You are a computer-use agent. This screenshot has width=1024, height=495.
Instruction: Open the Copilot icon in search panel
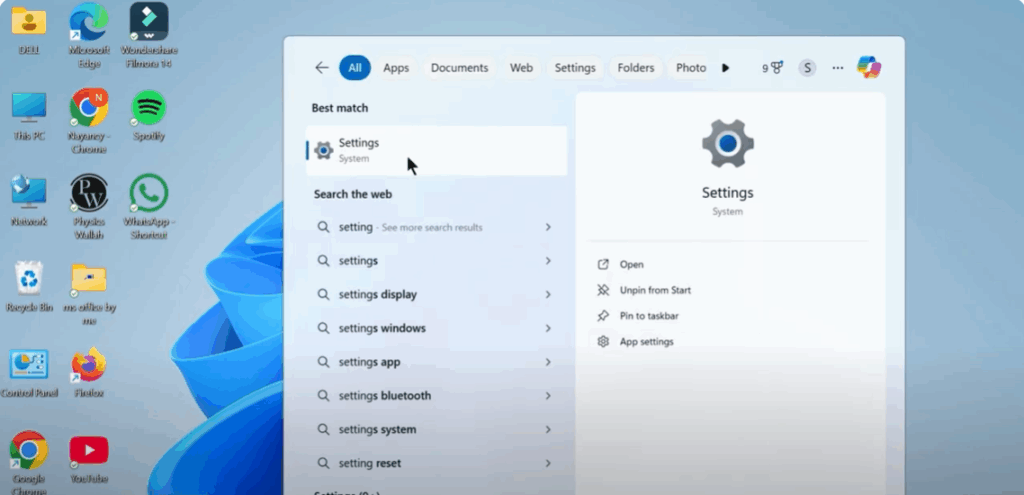tap(869, 67)
